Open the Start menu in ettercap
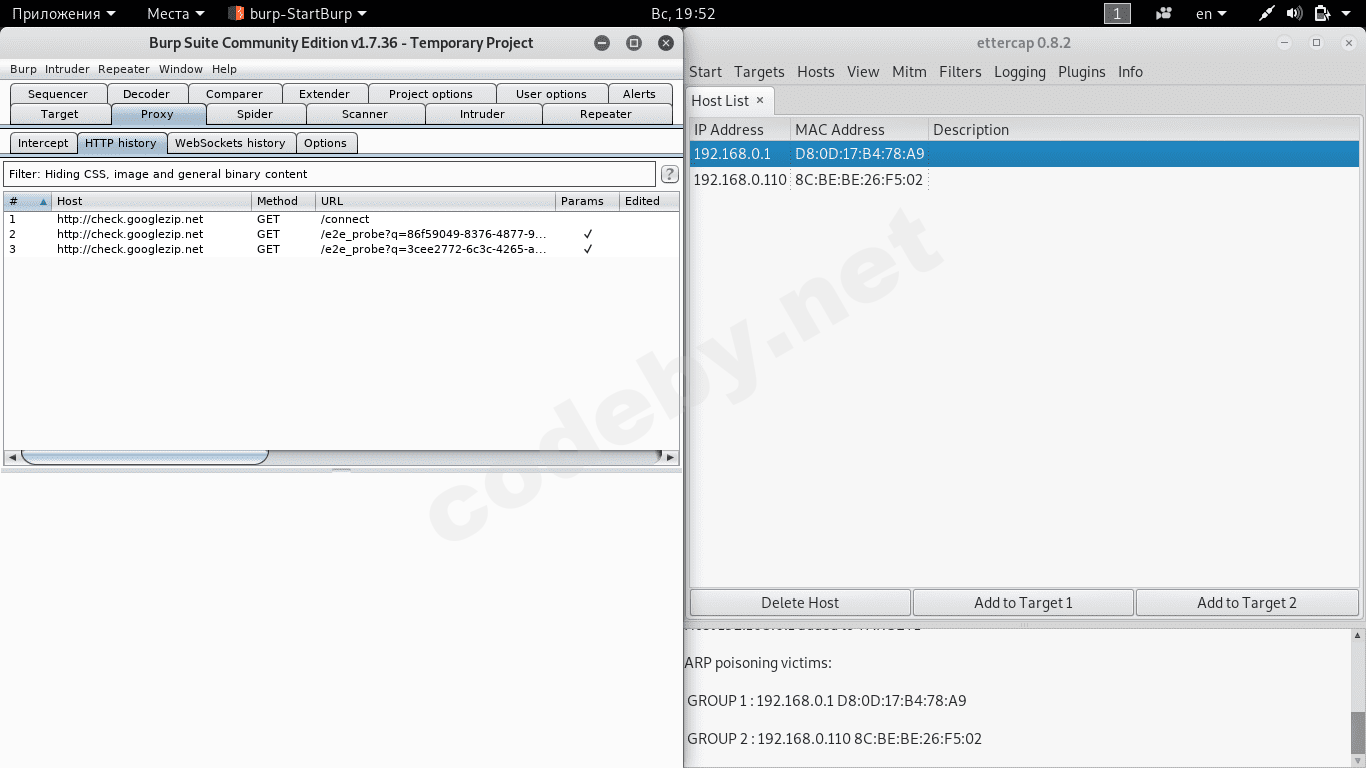Screen dimensions: 1366x768 [705, 72]
